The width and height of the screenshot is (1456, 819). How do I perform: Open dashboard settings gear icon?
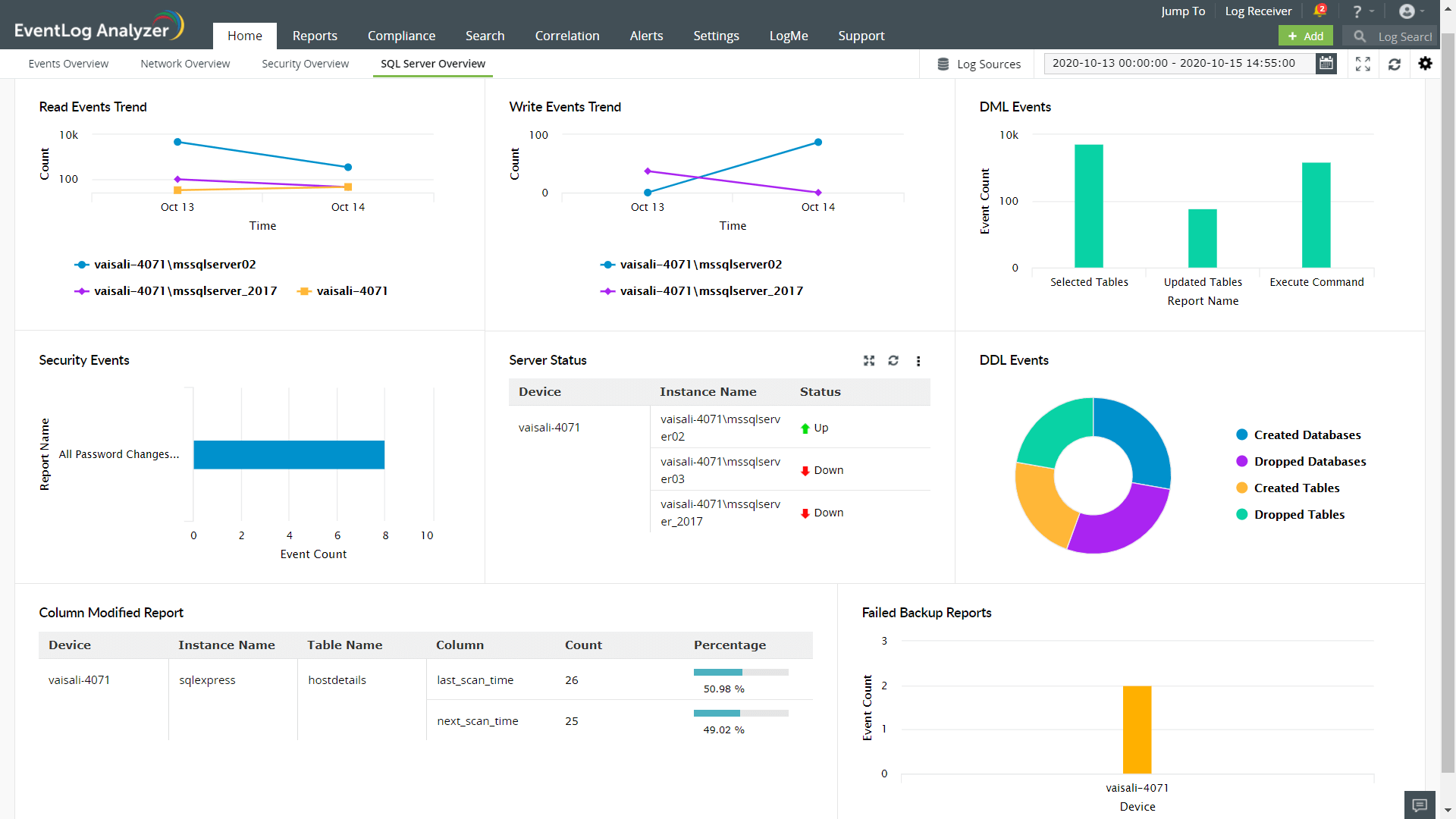pyautogui.click(x=1425, y=64)
